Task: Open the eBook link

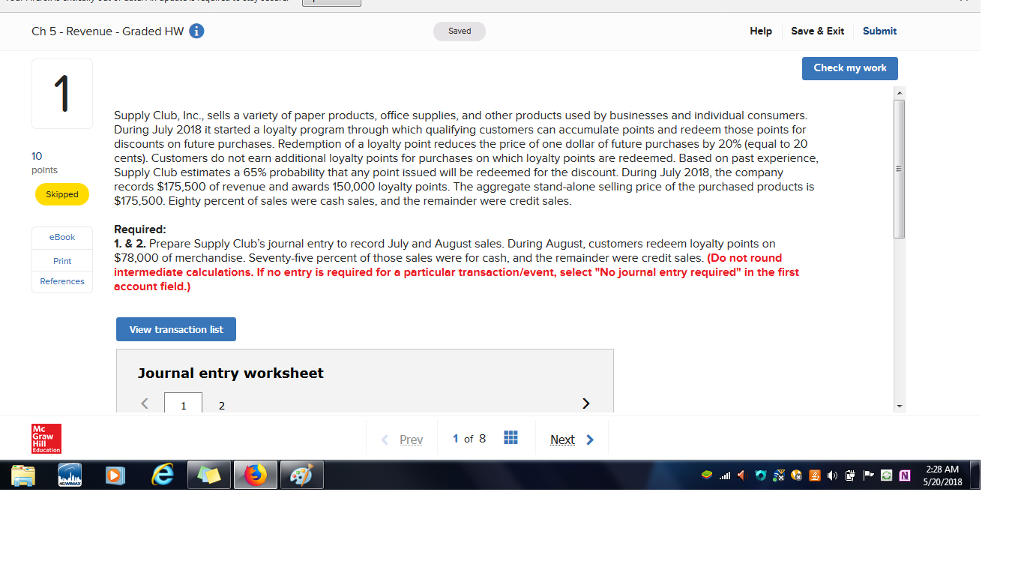Action: [62, 237]
